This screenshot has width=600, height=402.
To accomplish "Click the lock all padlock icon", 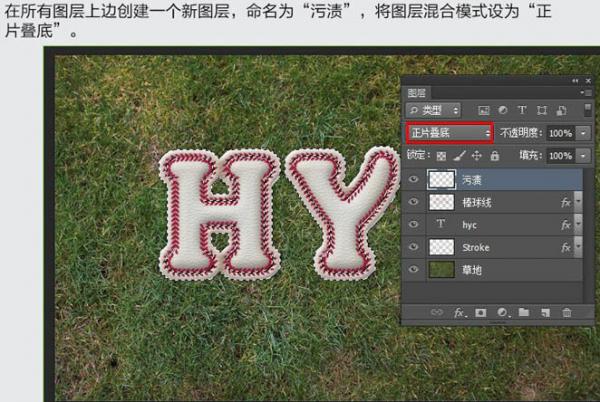I will tap(493, 156).
